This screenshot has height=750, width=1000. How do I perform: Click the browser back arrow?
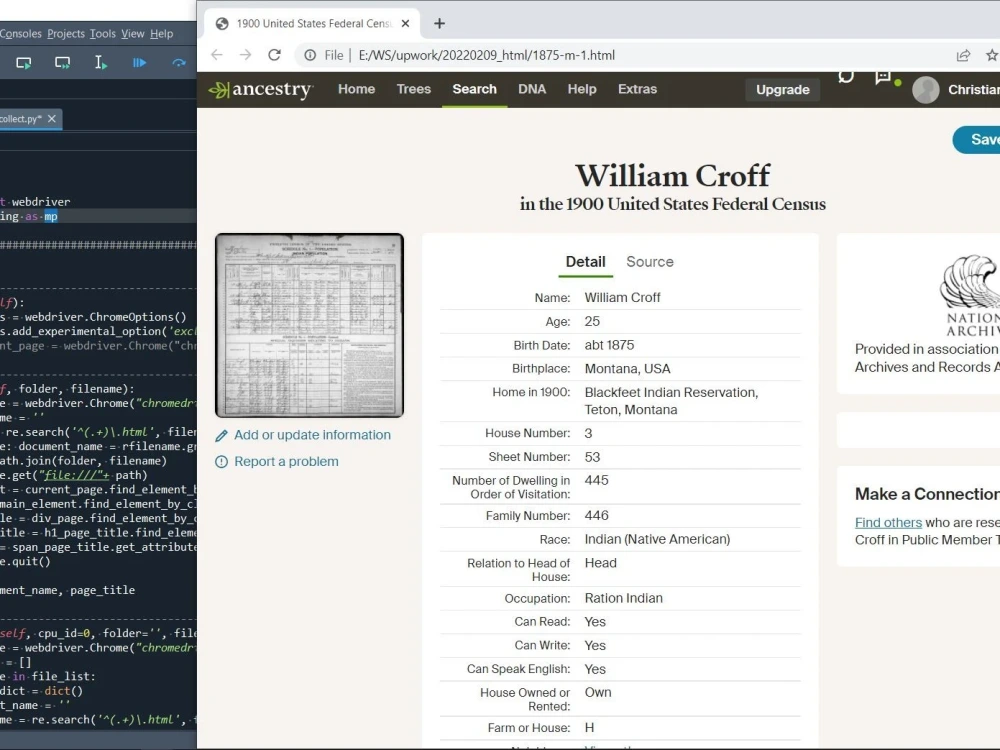pyautogui.click(x=217, y=55)
